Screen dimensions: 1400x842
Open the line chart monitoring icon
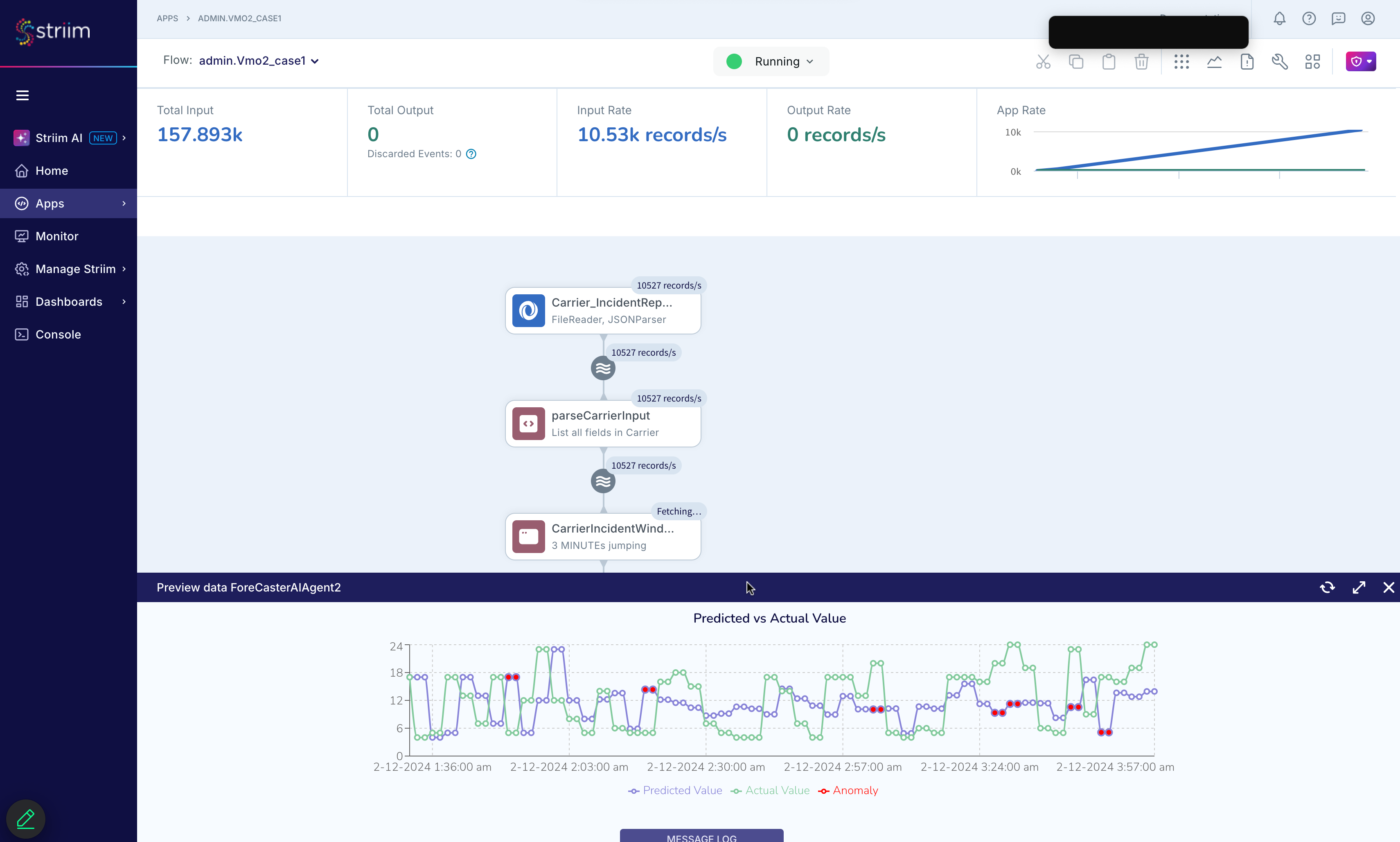pyautogui.click(x=1214, y=61)
